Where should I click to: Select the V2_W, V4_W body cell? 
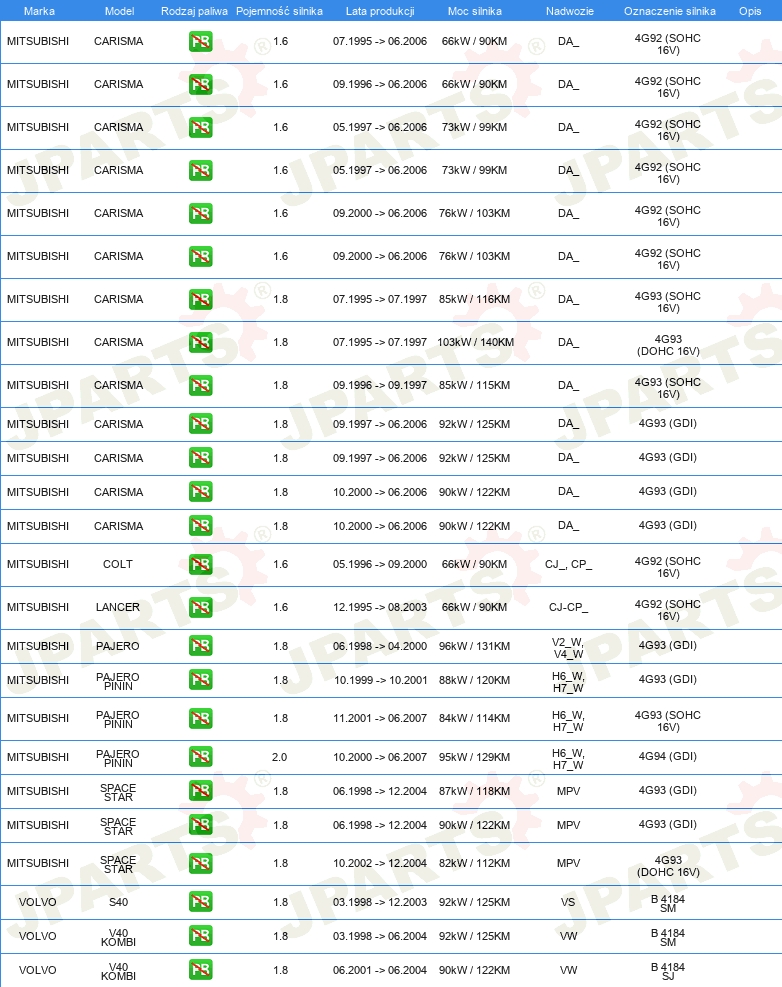click(x=568, y=648)
